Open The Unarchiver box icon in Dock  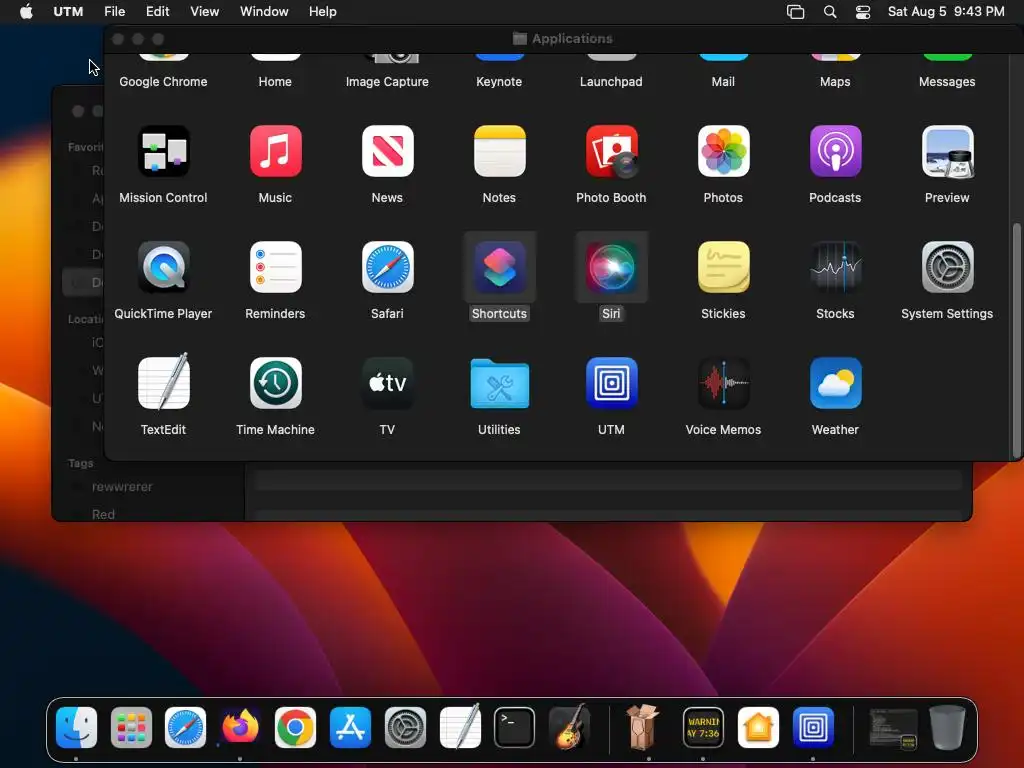coord(642,727)
